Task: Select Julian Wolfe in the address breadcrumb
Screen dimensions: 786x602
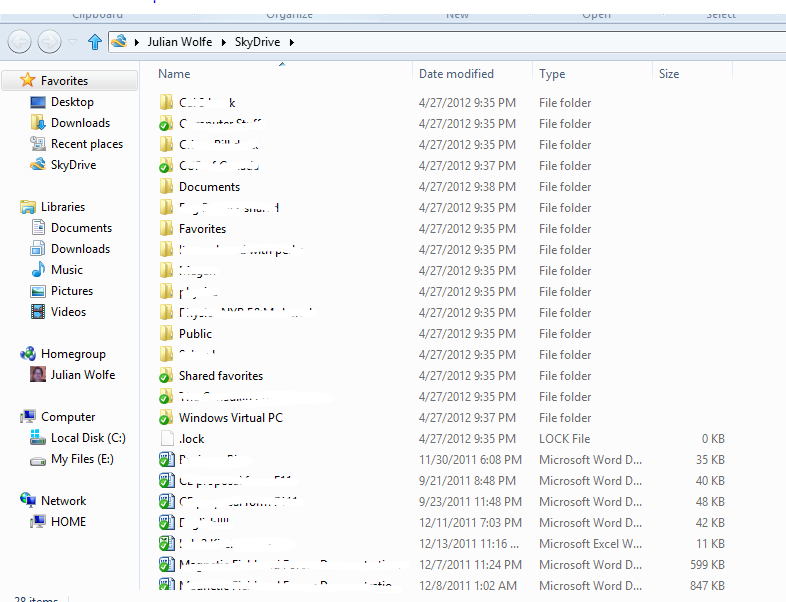Action: tap(179, 42)
